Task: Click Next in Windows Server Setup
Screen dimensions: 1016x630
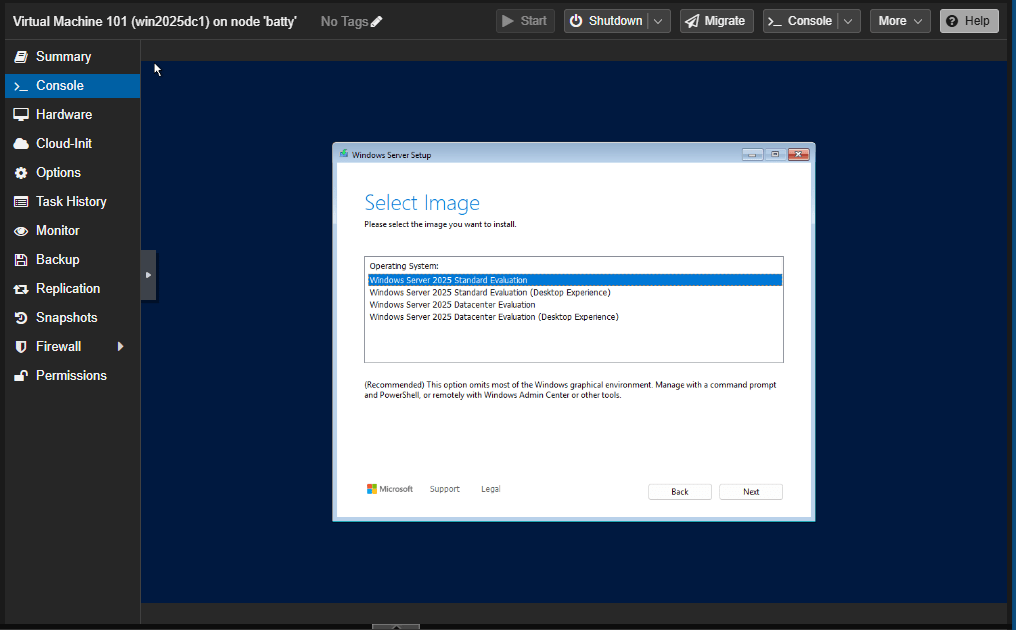Action: tap(750, 492)
